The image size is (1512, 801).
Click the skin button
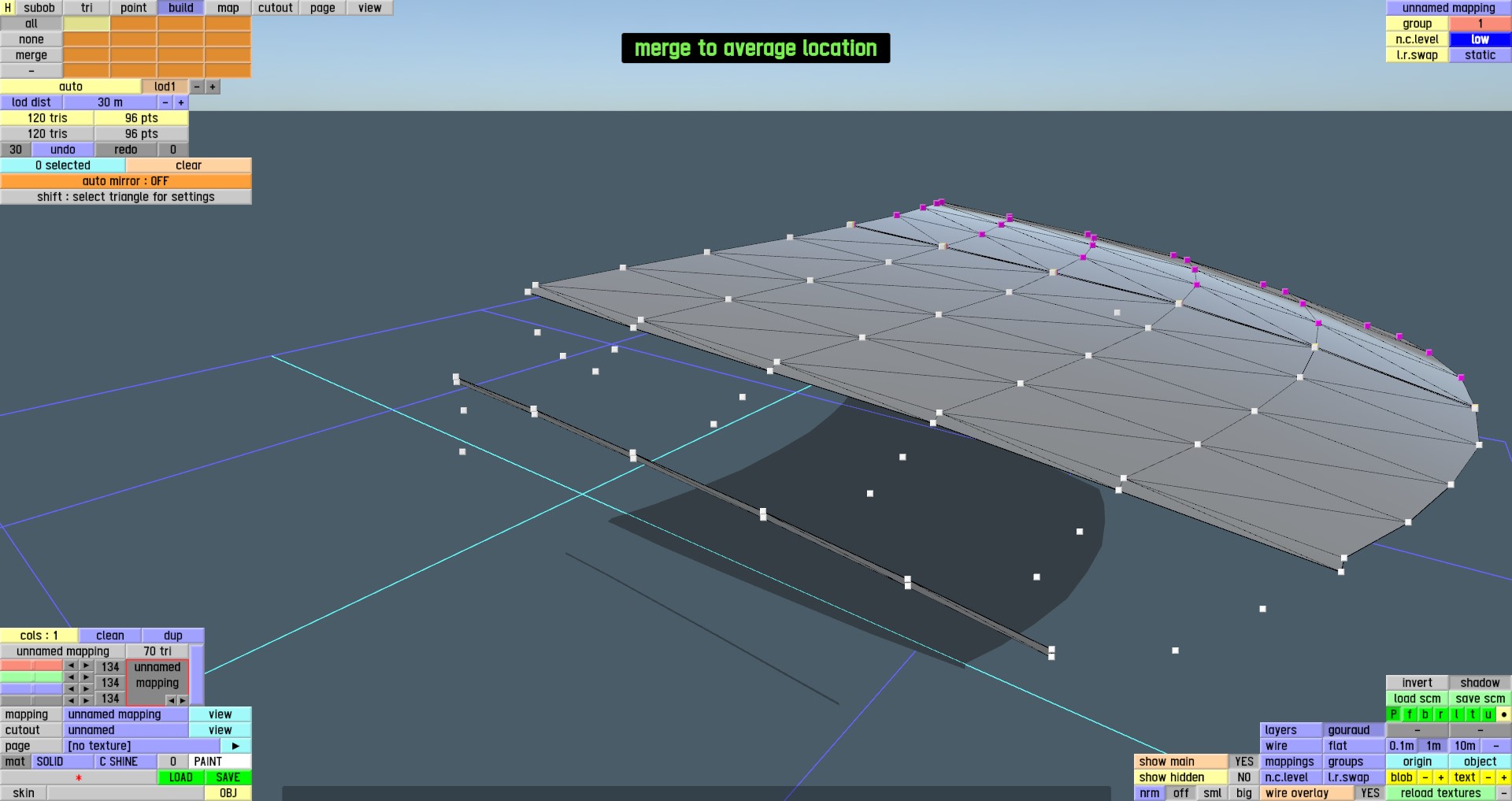pos(24,793)
